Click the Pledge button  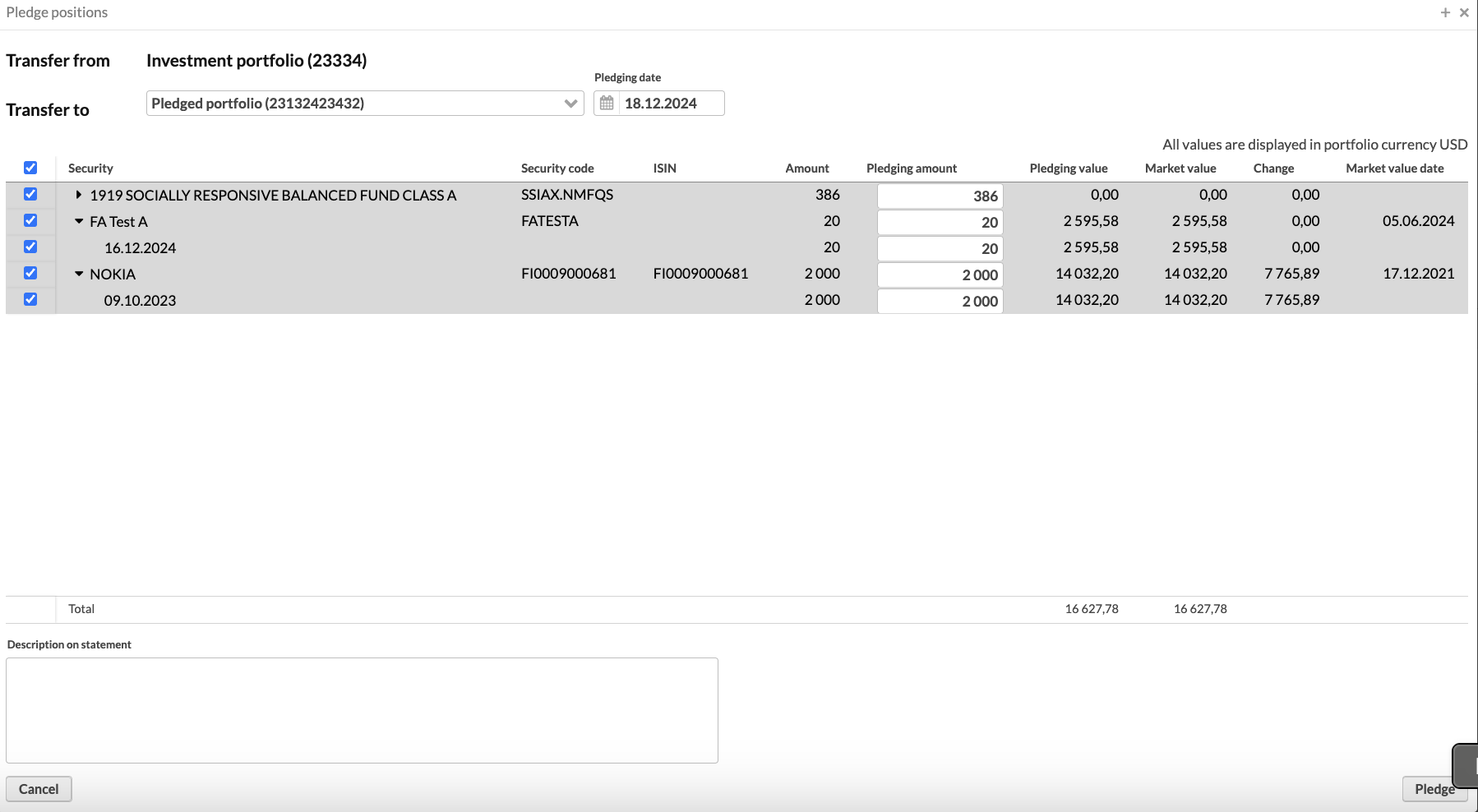click(1434, 789)
